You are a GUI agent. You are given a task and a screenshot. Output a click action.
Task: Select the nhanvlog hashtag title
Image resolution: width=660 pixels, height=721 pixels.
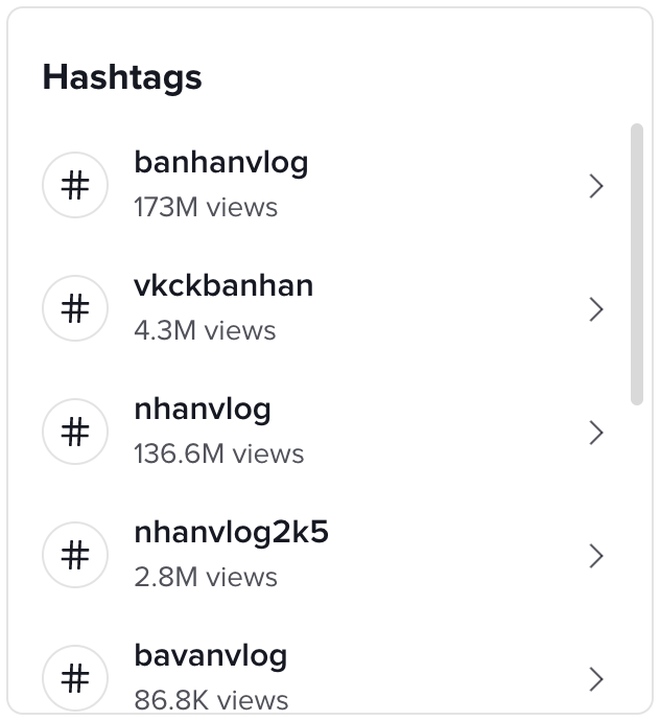[202, 410]
